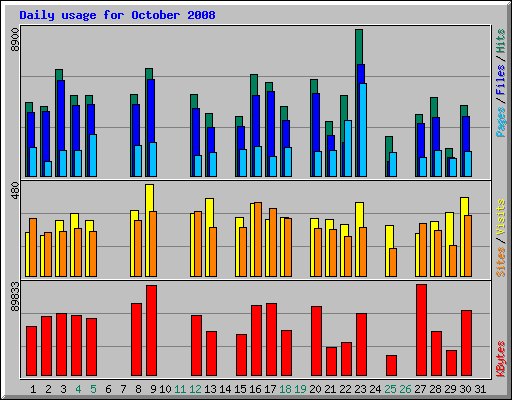Screen dimensions: 512x400
Task: Click the red KBytes bar for day 9
Action: click(151, 331)
